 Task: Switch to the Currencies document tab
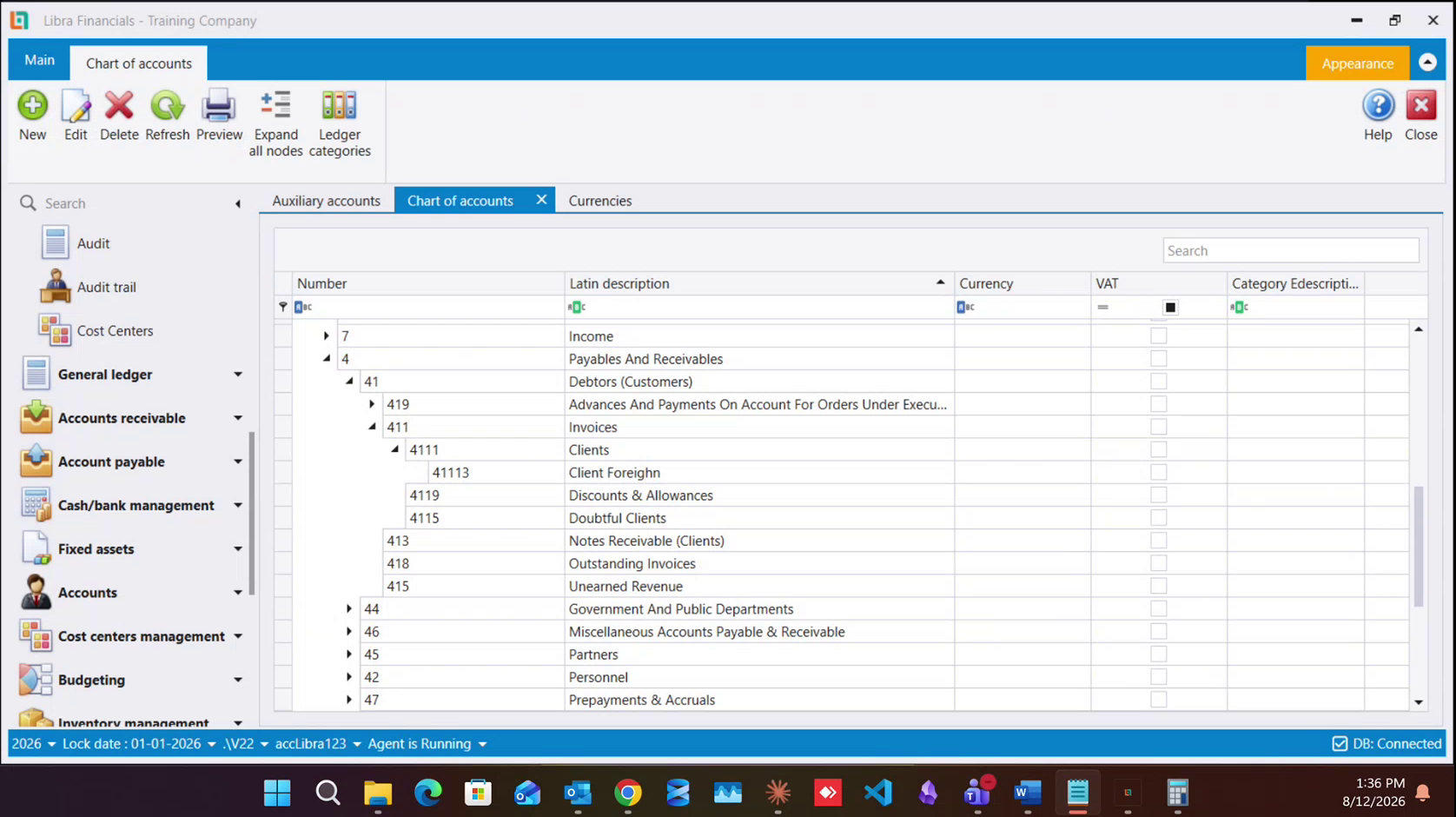click(x=599, y=201)
